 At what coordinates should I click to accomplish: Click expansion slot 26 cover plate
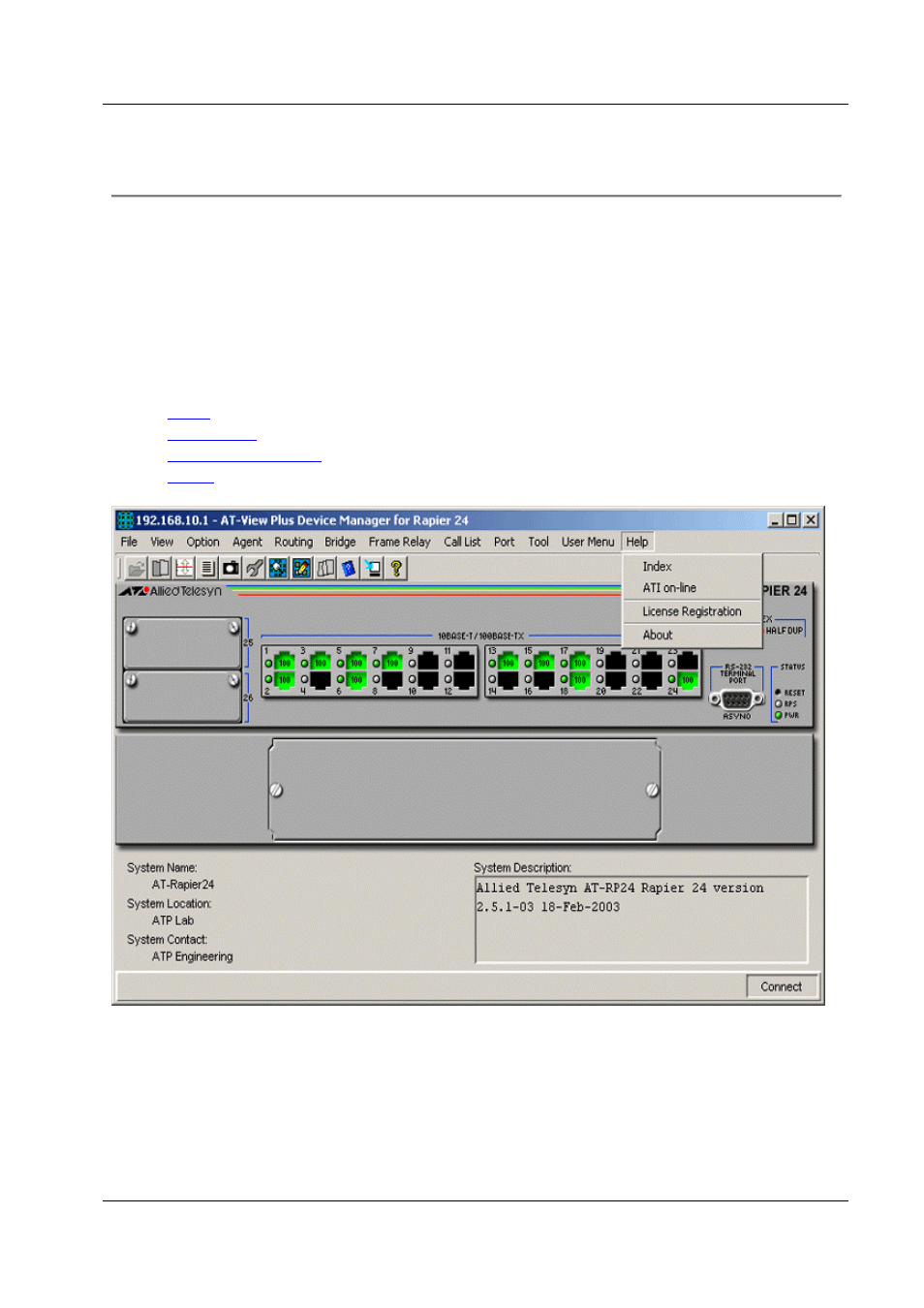pyautogui.click(x=182, y=697)
